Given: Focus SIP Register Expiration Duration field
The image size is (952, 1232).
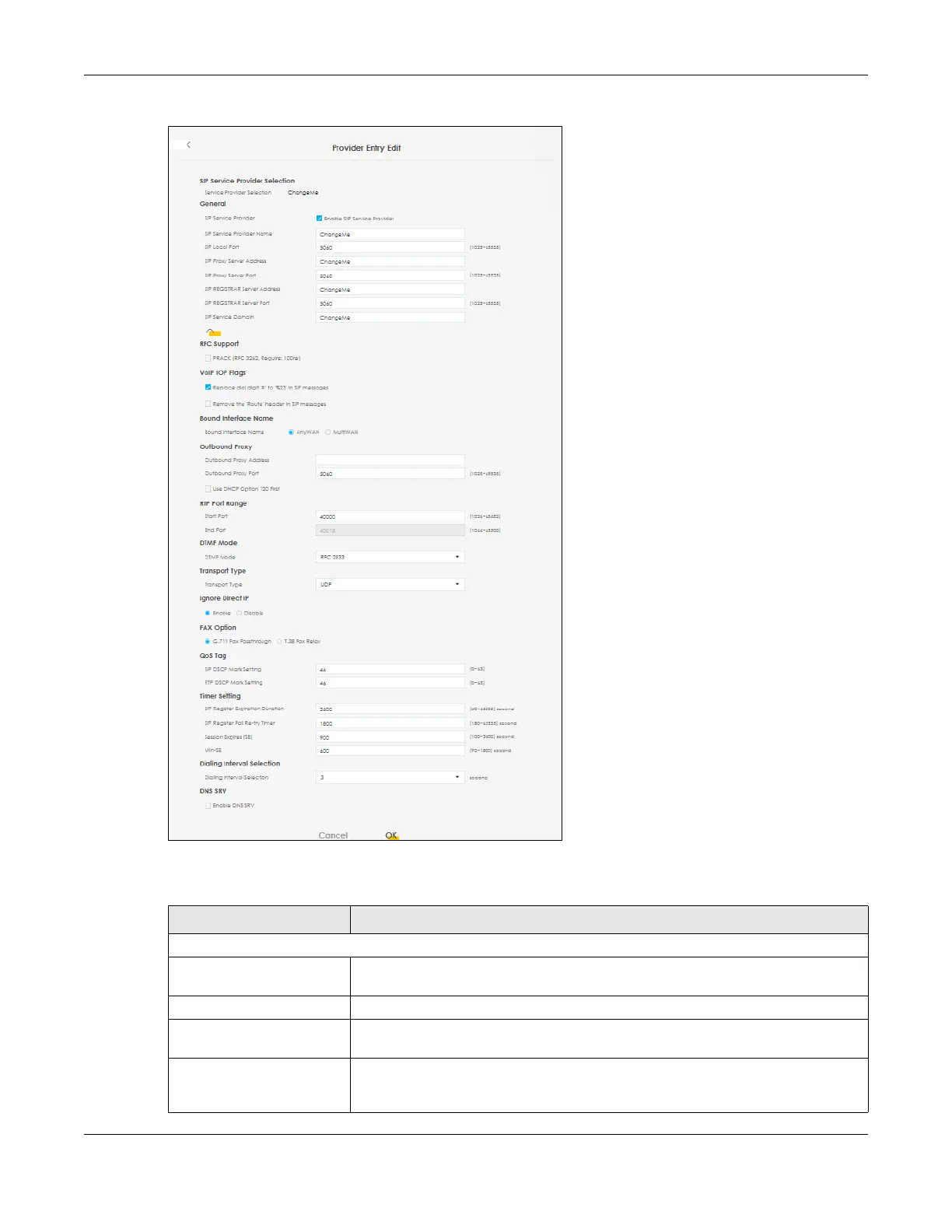Looking at the screenshot, I should point(390,709).
